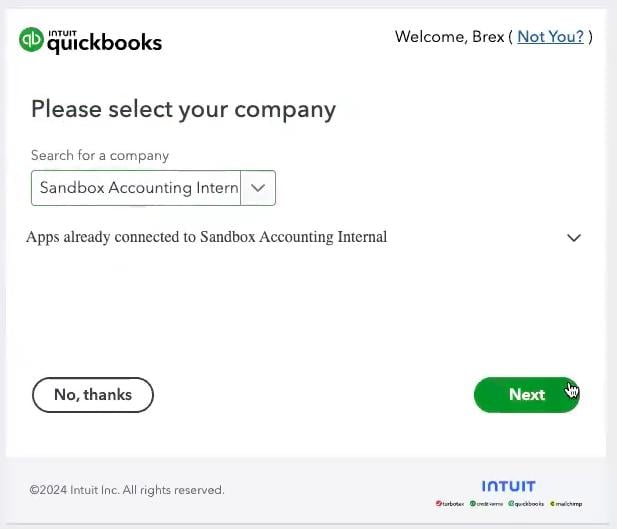Image resolution: width=617 pixels, height=529 pixels.
Task: Click the TurboTax logo in the footer
Action: pyautogui.click(x=450, y=503)
